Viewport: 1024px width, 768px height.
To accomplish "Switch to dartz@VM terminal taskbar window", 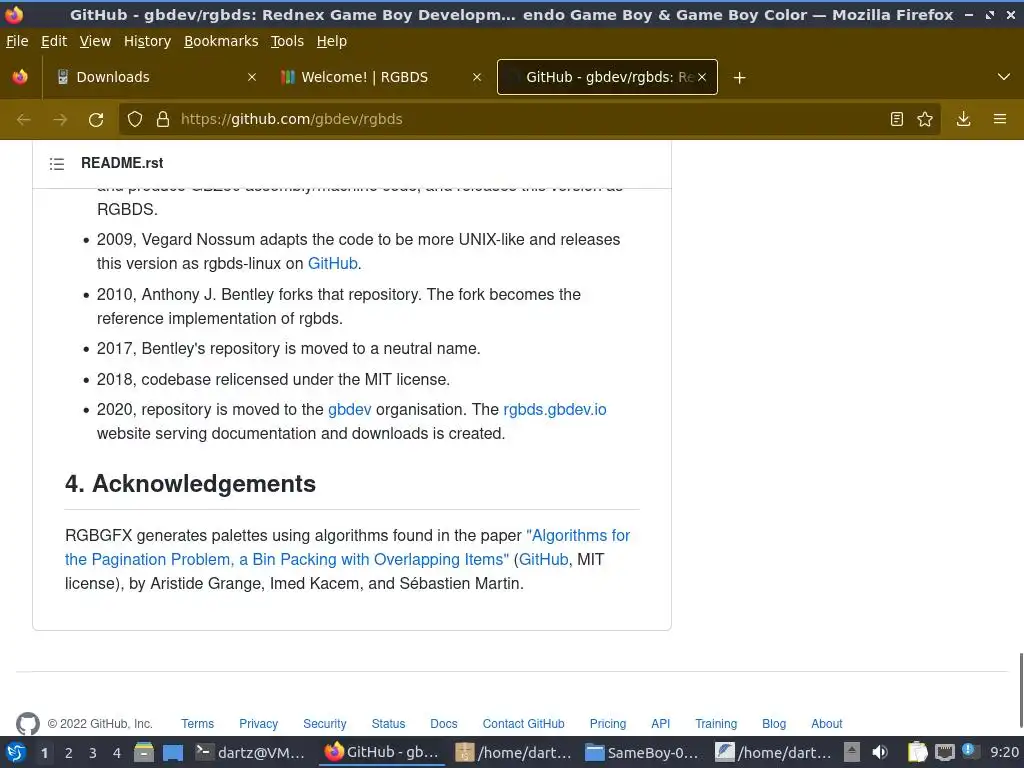I will point(251,753).
